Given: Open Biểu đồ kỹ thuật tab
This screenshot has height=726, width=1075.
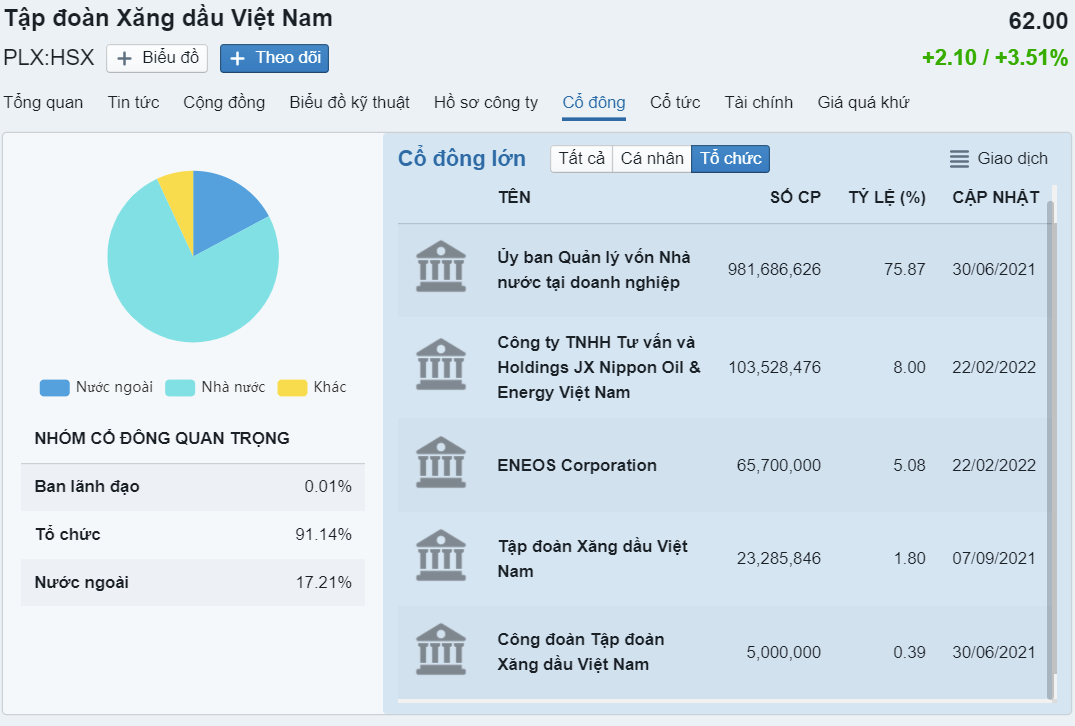Looking at the screenshot, I should click(349, 103).
